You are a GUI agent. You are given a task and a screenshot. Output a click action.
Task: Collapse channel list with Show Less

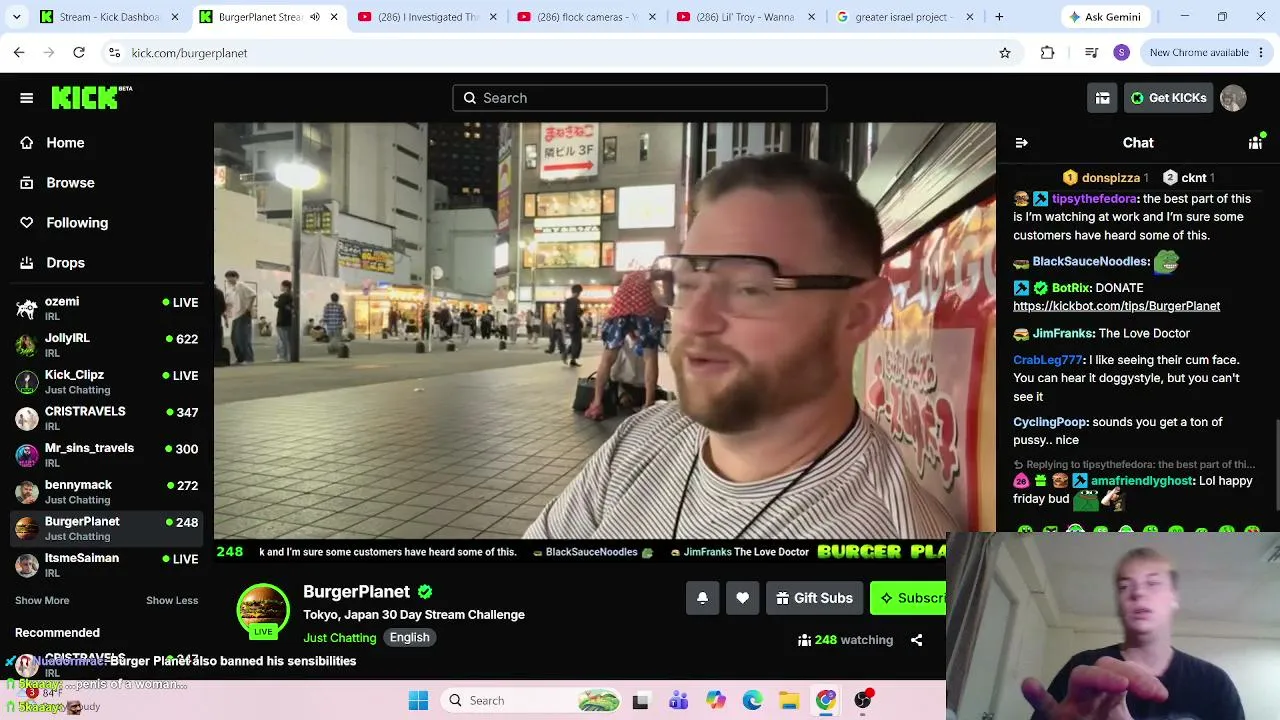pyautogui.click(x=172, y=600)
